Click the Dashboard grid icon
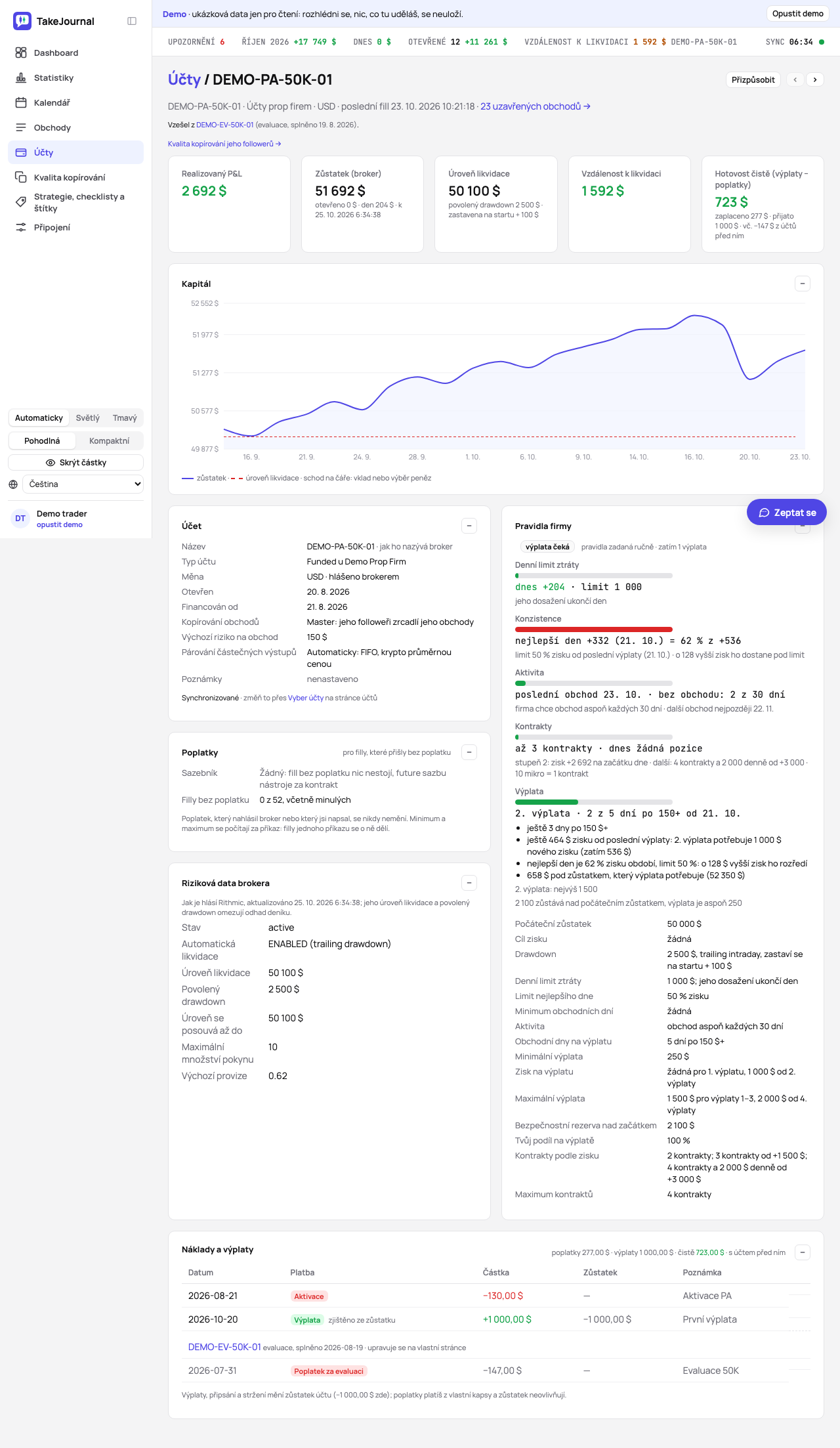840x1448 pixels. tap(21, 53)
